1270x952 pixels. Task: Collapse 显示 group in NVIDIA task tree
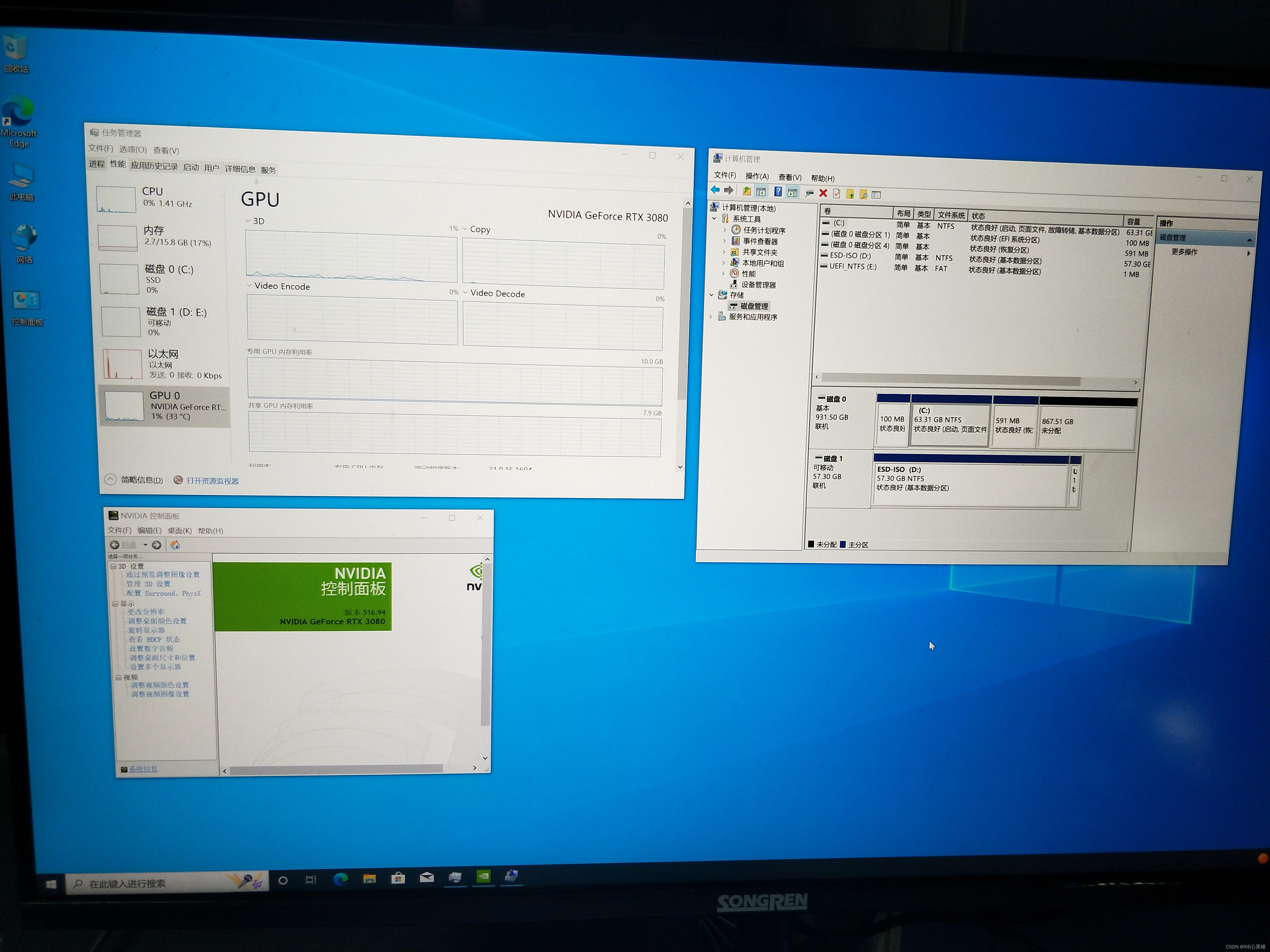pyautogui.click(x=115, y=604)
